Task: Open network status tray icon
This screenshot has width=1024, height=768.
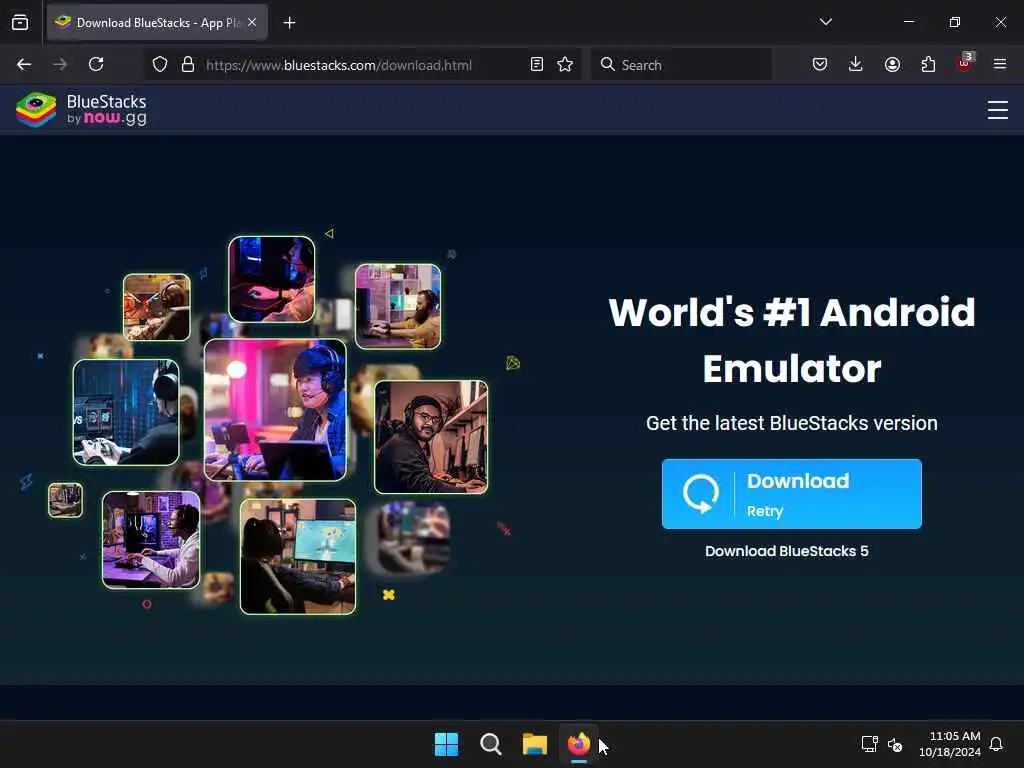Action: [x=869, y=744]
